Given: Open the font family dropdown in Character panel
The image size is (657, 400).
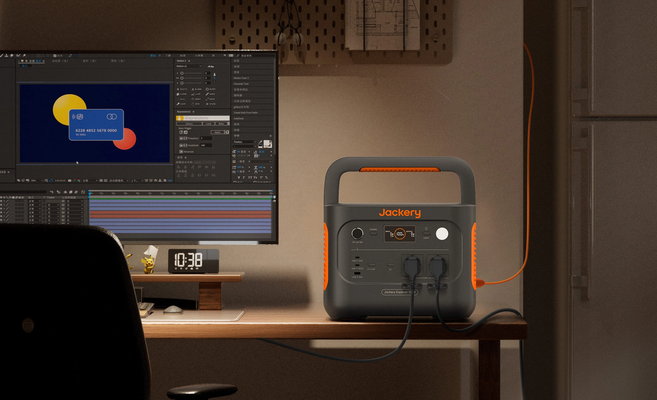Looking at the screenshot, I should pos(244,142).
